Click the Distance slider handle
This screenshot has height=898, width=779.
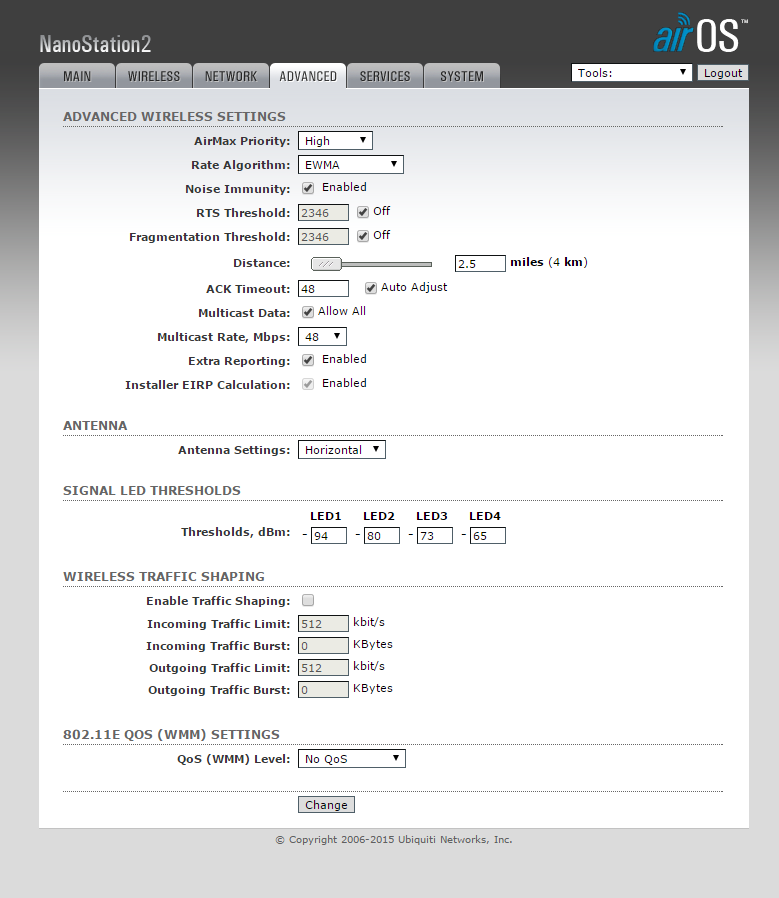(x=326, y=264)
